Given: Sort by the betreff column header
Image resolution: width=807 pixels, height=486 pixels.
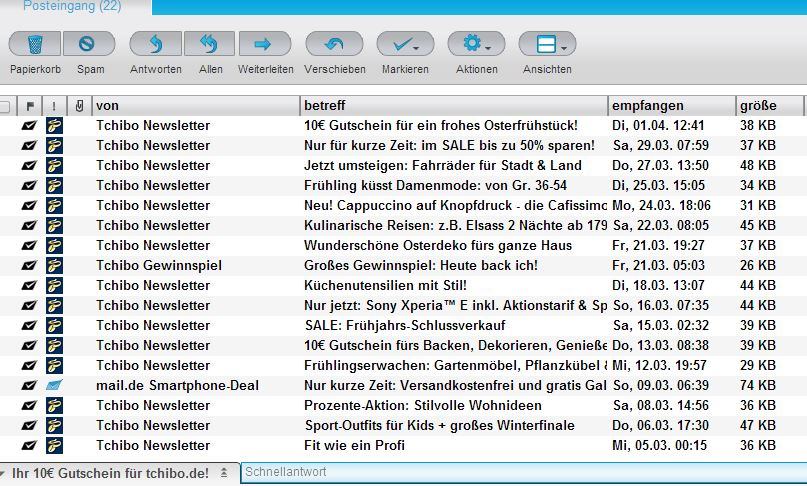Looking at the screenshot, I should pos(454,106).
